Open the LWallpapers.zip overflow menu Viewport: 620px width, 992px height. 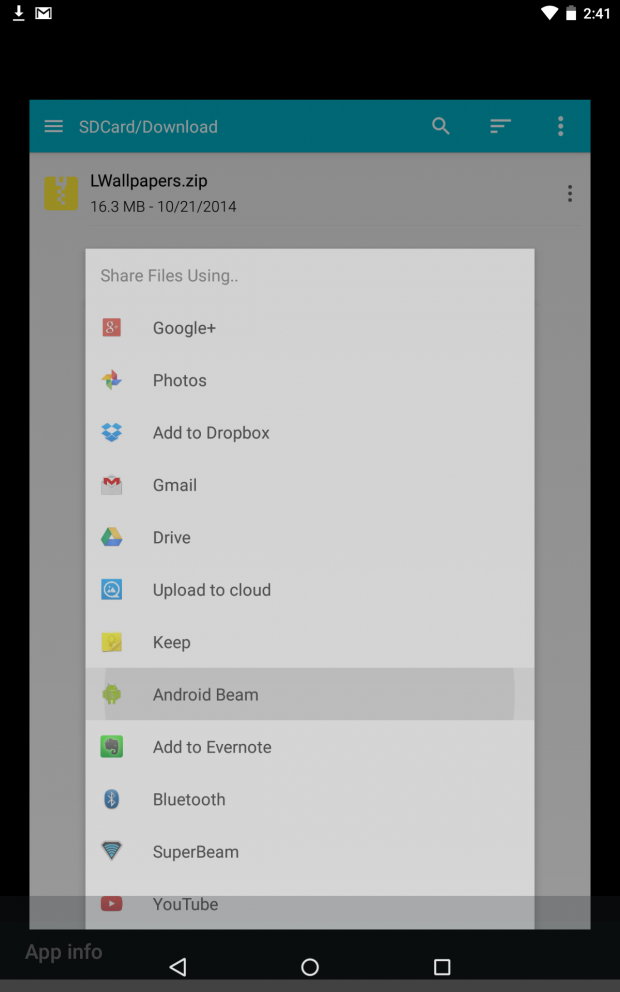tap(570, 194)
